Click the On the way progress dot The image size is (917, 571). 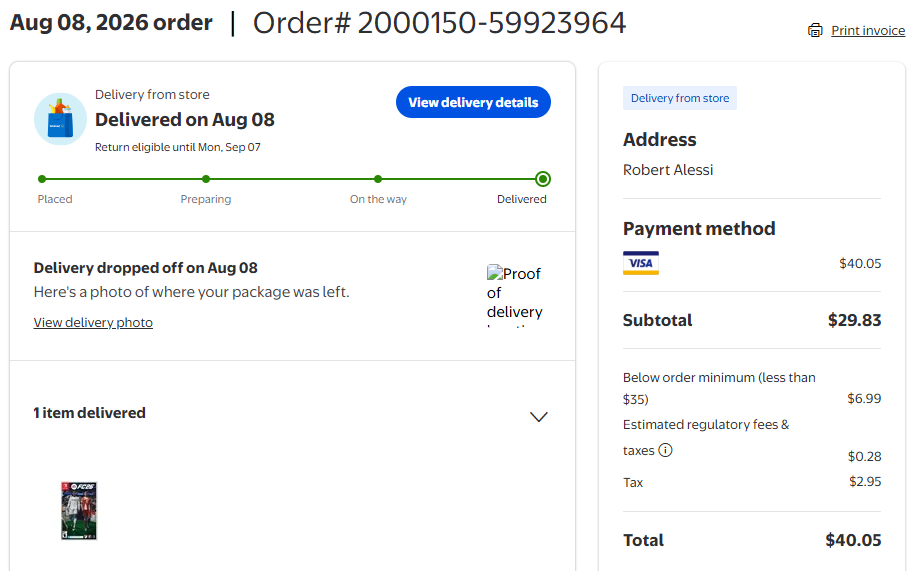[378, 179]
